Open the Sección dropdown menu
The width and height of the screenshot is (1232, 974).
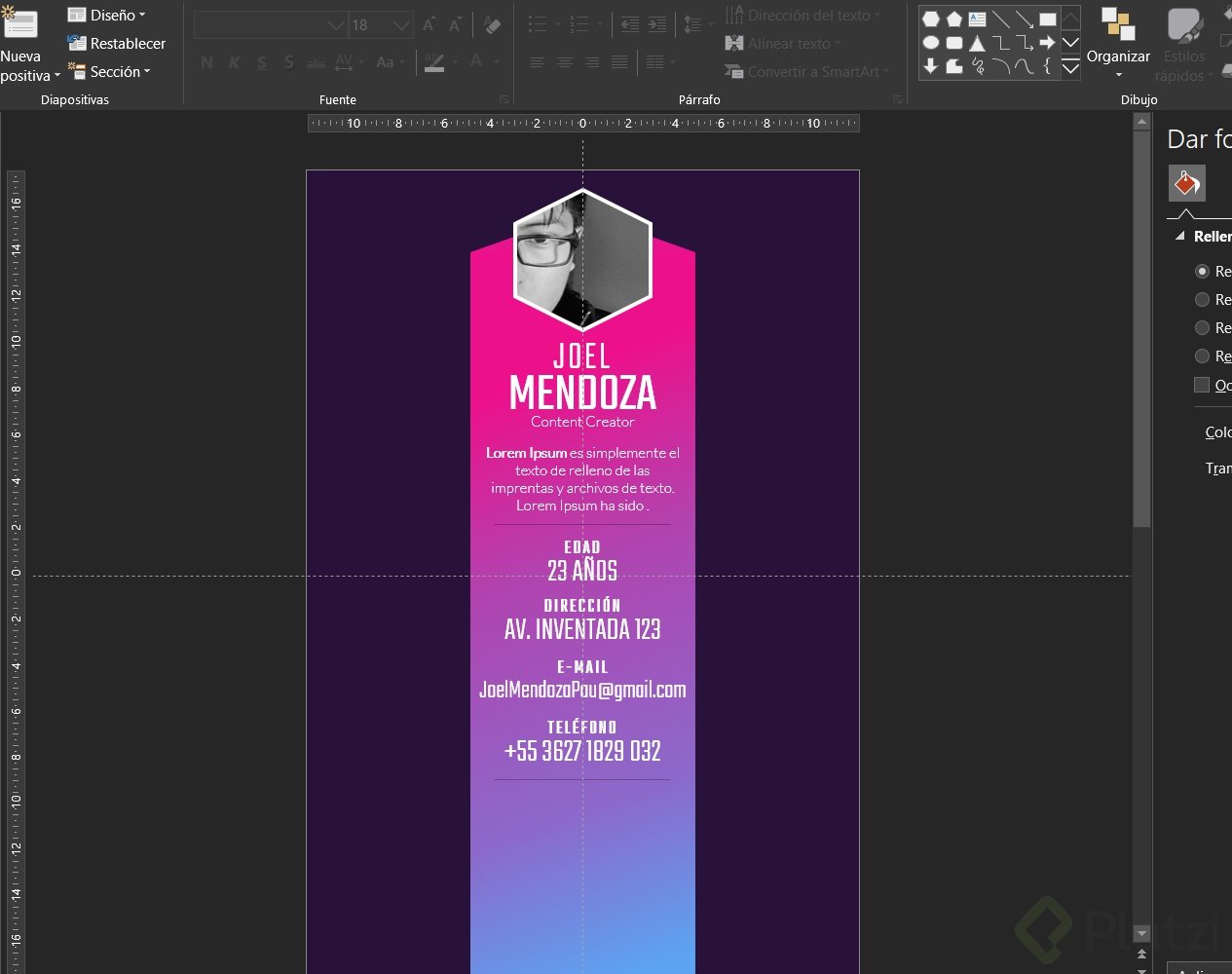[x=109, y=72]
